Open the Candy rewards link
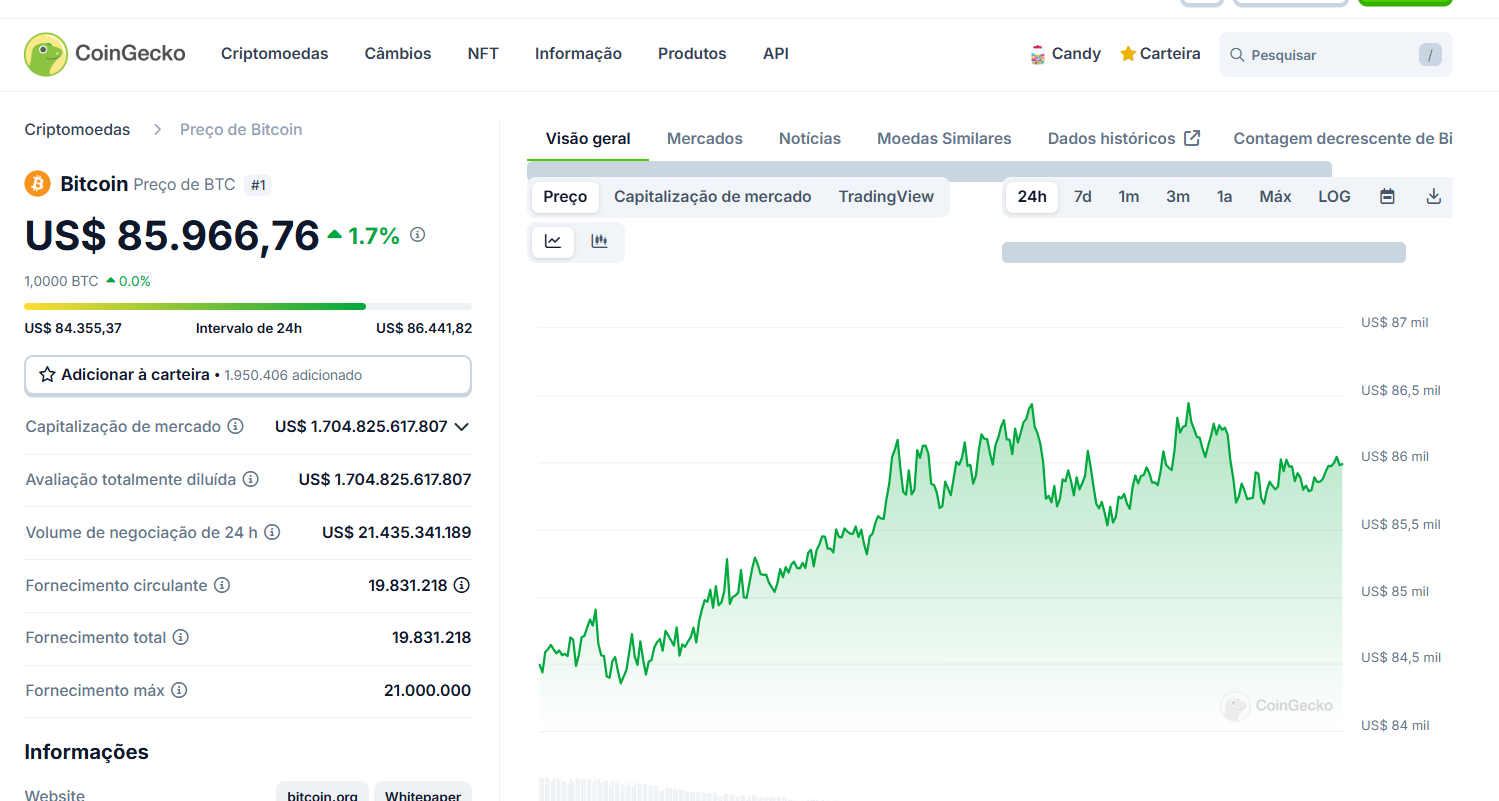Image resolution: width=1499 pixels, height=801 pixels. pyautogui.click(x=1065, y=54)
